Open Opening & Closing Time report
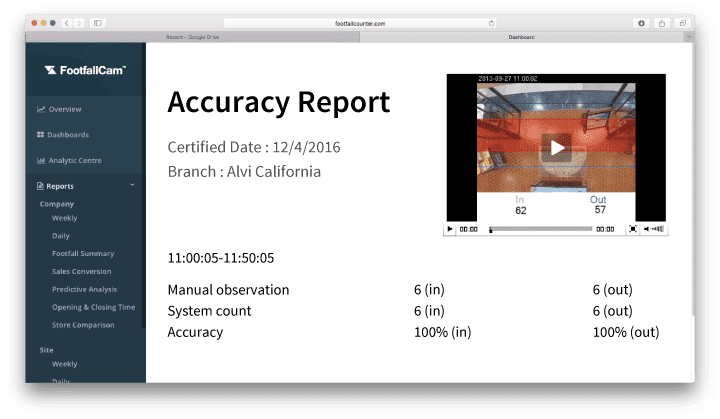 coord(93,307)
